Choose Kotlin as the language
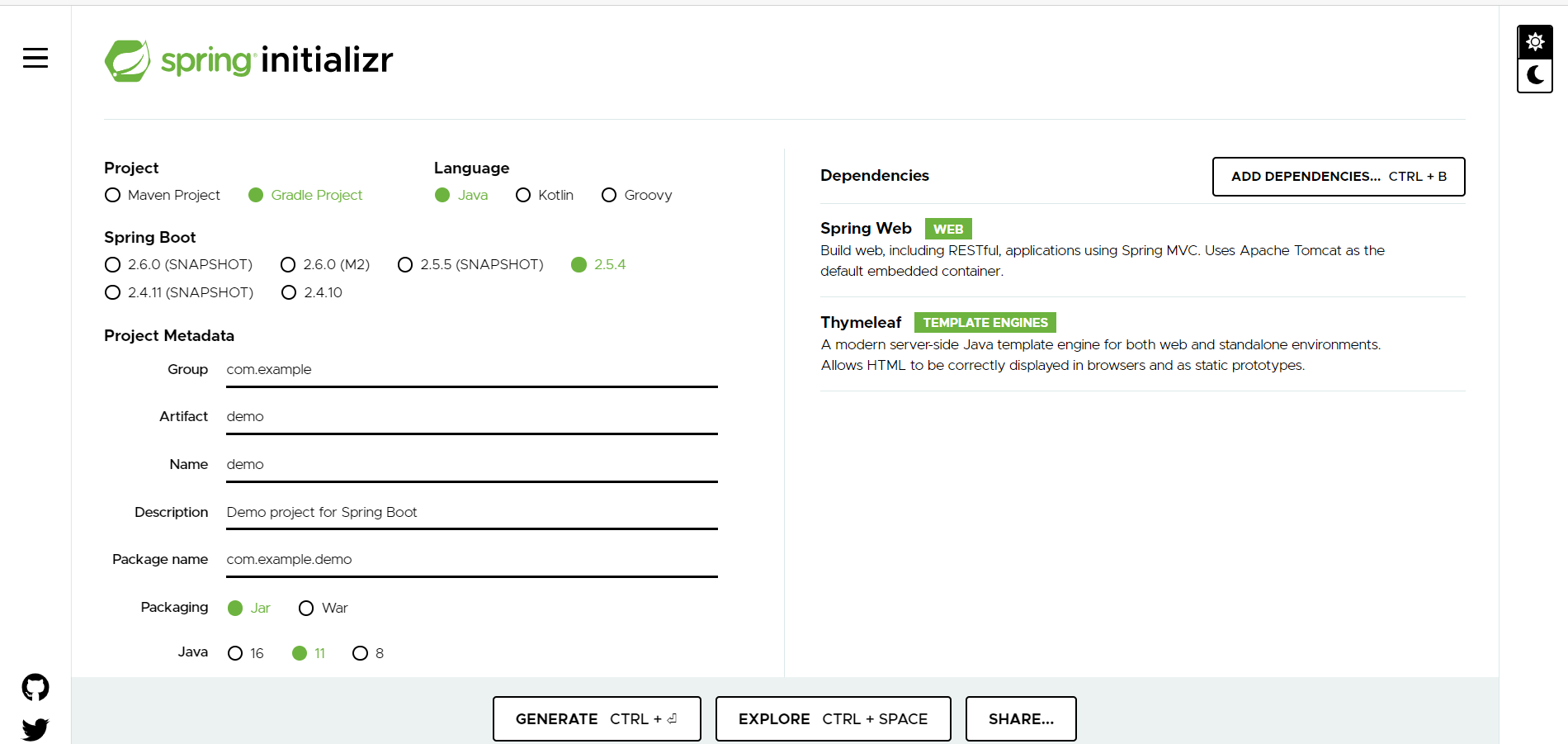 click(x=545, y=195)
